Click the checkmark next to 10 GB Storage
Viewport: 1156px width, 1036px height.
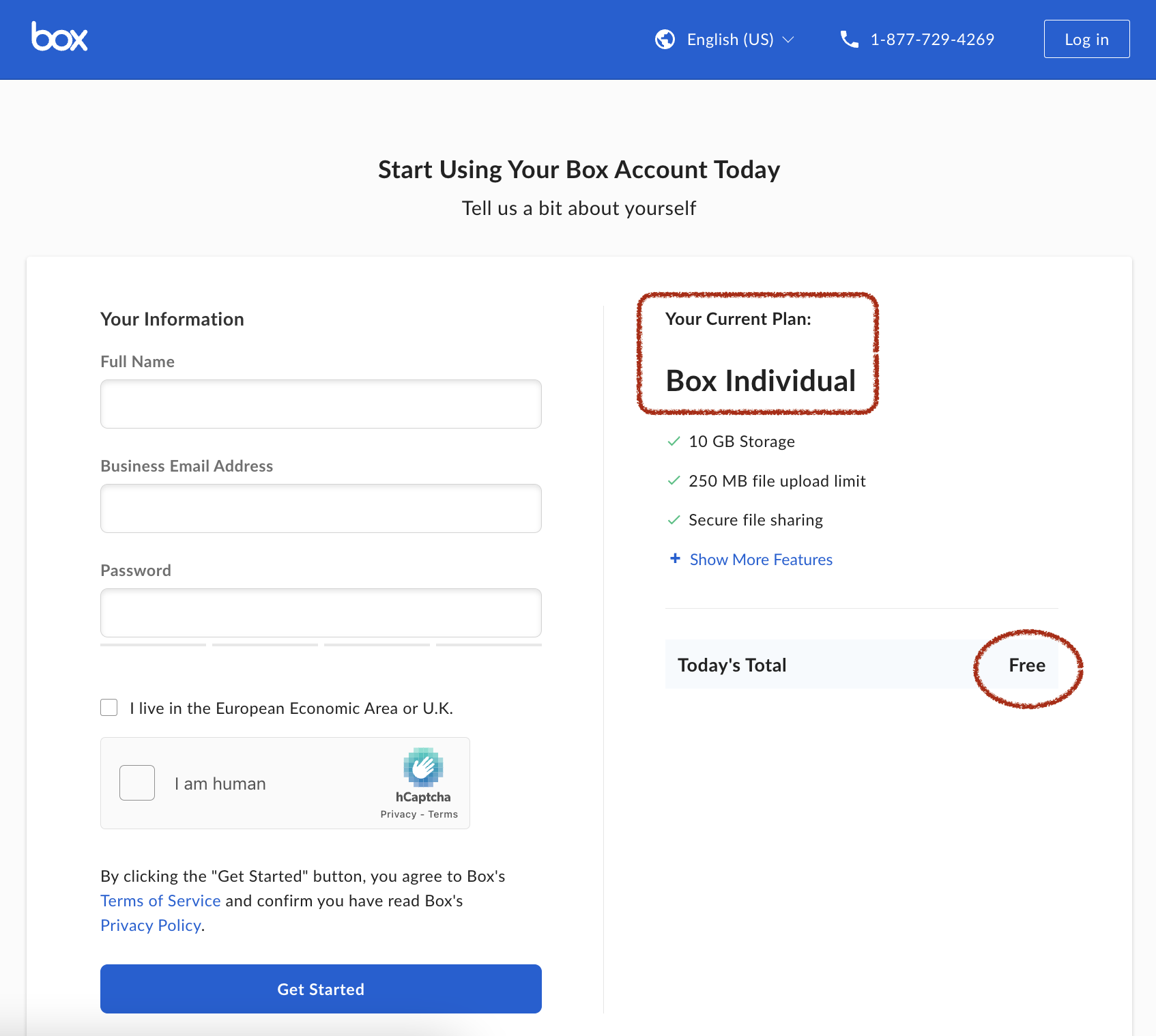pyautogui.click(x=674, y=442)
